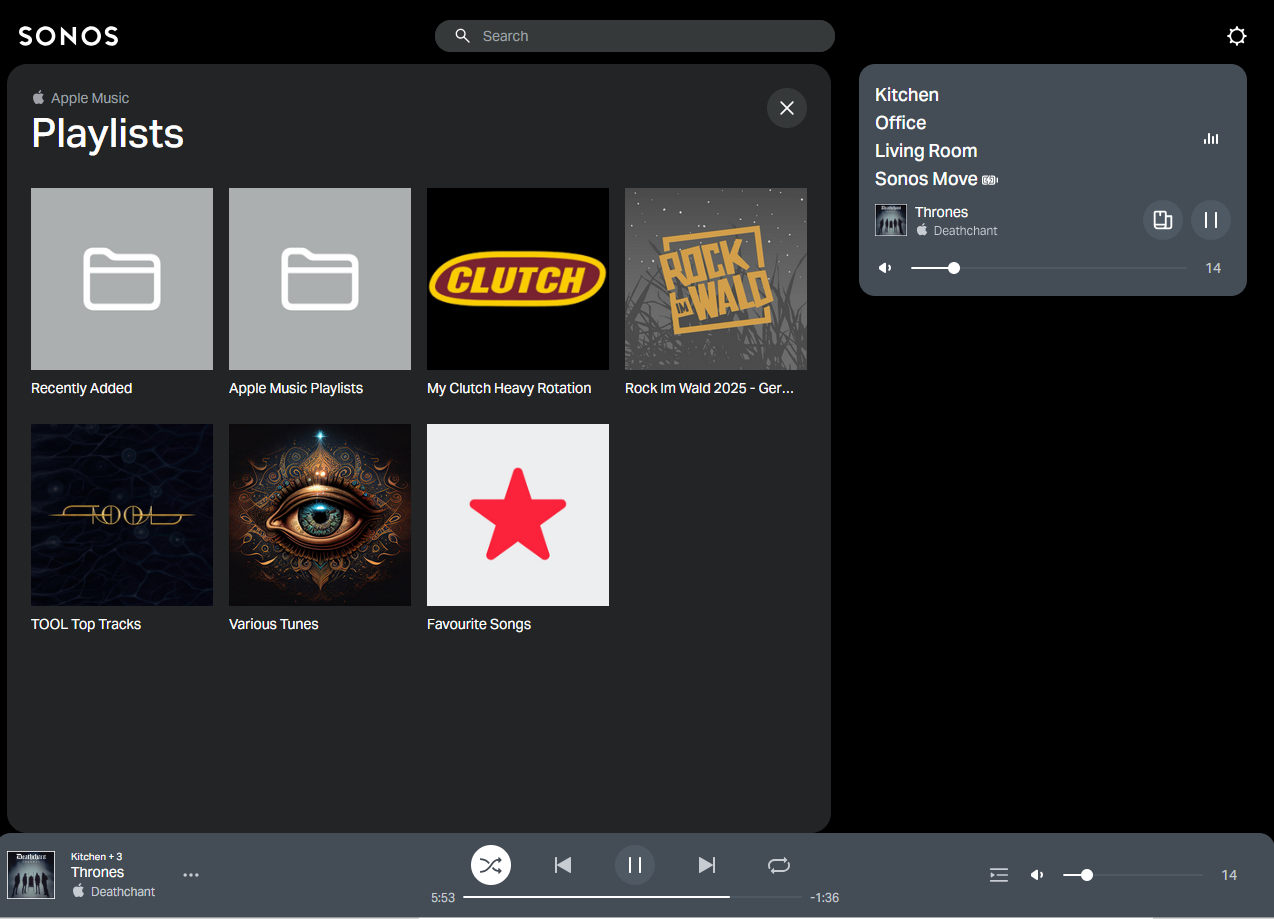
Task: Toggle shuffle playback
Action: click(491, 865)
